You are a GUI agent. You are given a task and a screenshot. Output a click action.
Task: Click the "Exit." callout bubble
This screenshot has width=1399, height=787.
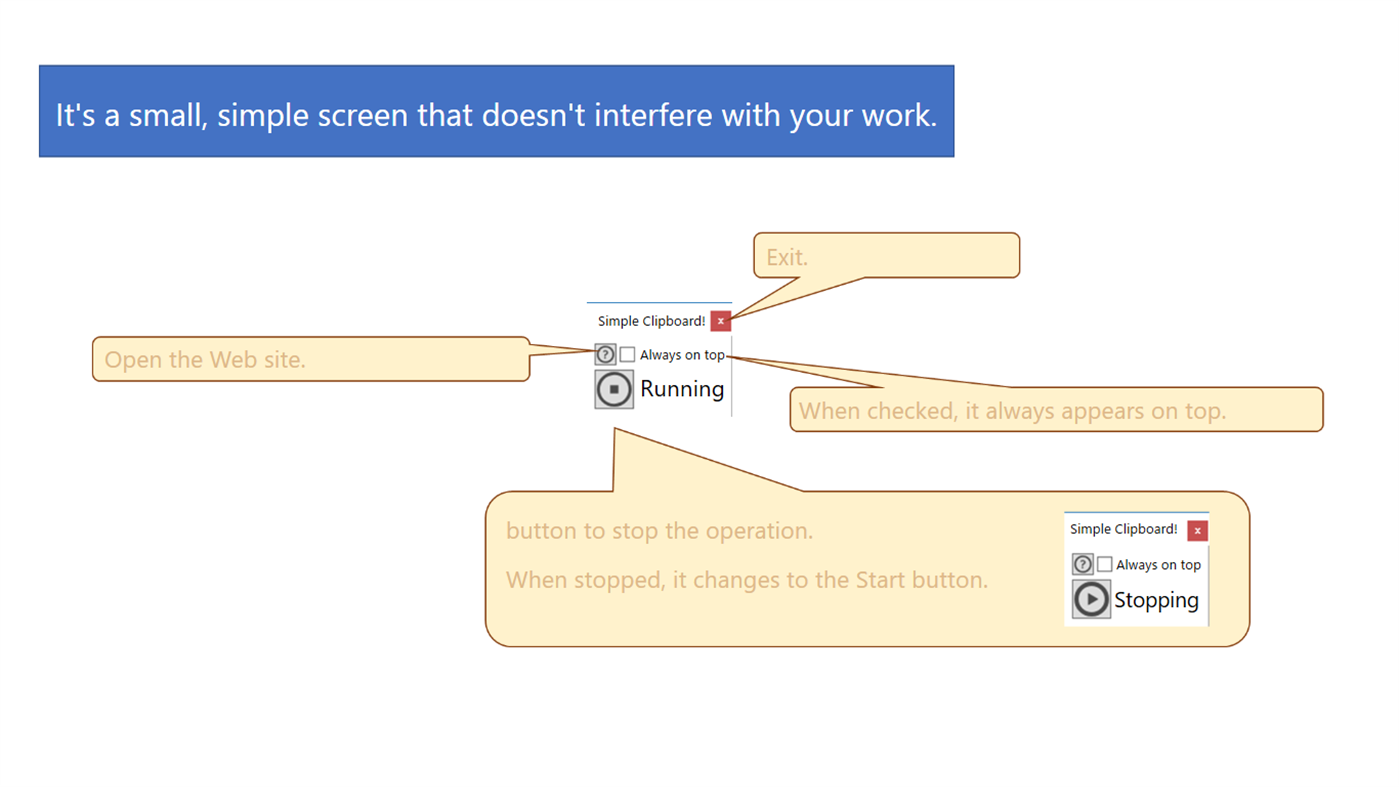[886, 256]
